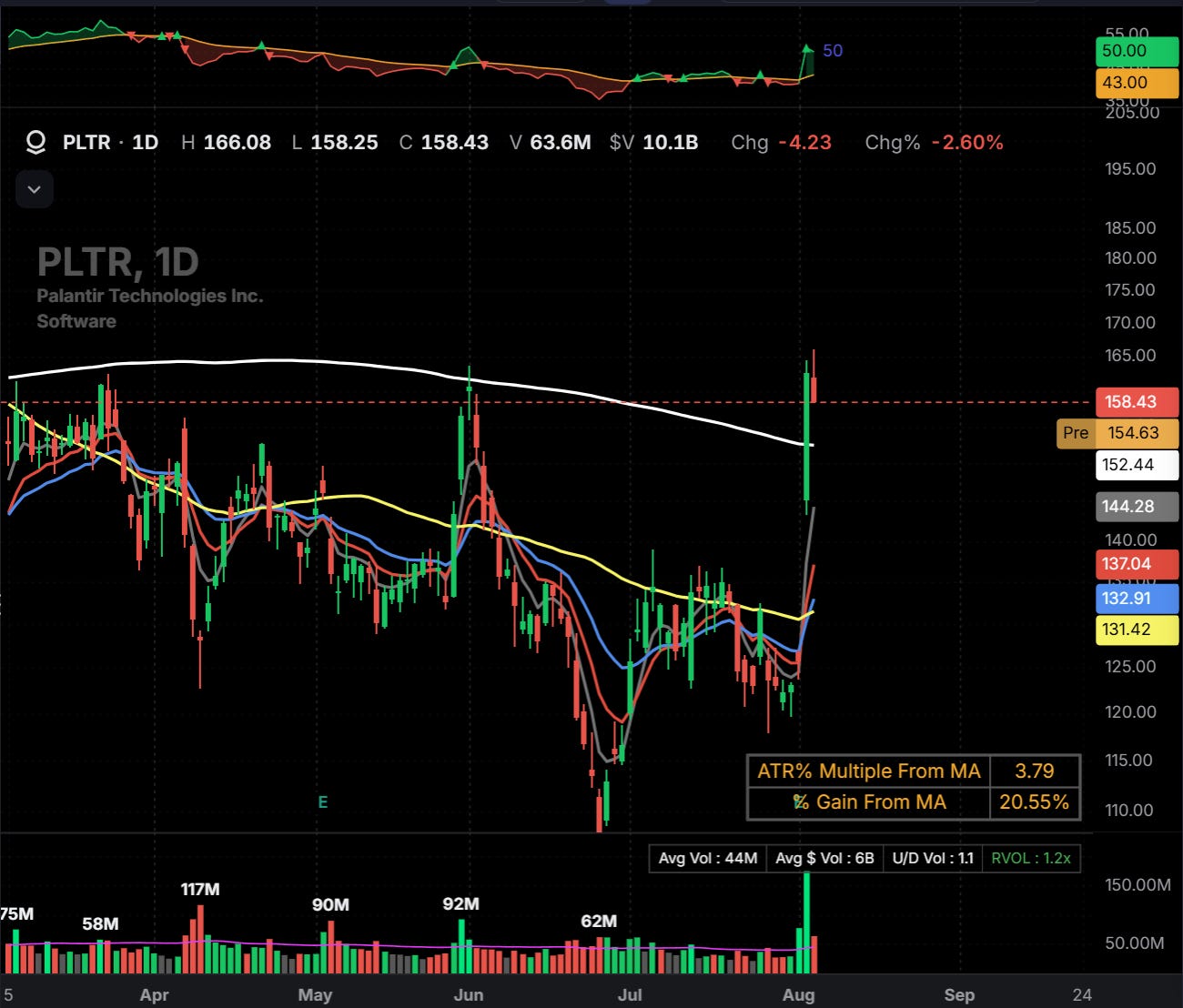This screenshot has height=1008, width=1183.
Task: Click the Pre 154.63 pre-market price label
Action: 1117,433
